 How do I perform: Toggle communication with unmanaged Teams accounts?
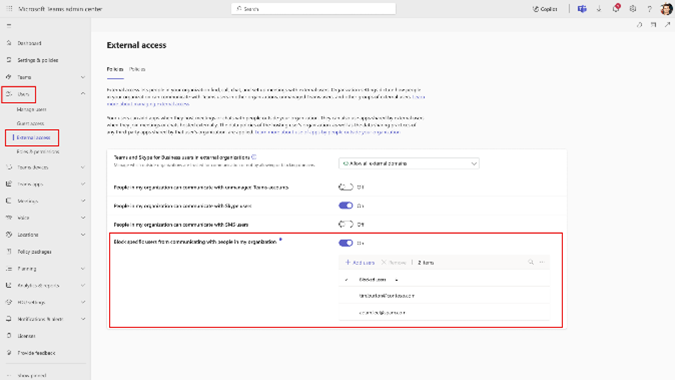point(346,187)
